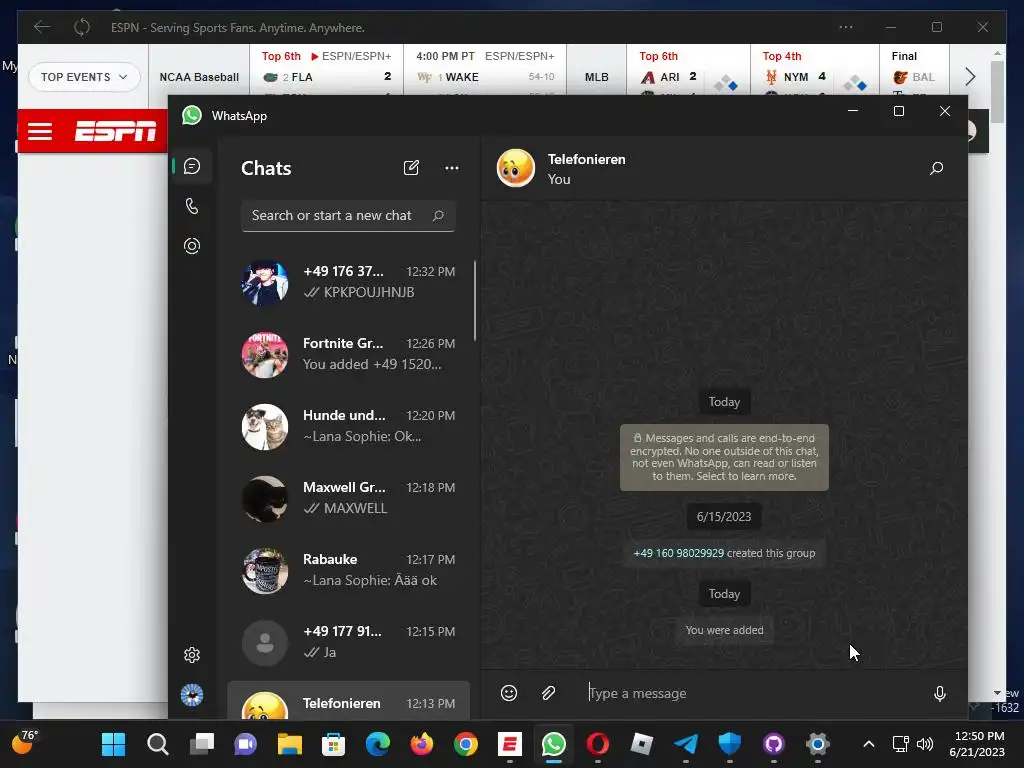Launch File Explorer from taskbar
The image size is (1024, 768).
[x=289, y=744]
